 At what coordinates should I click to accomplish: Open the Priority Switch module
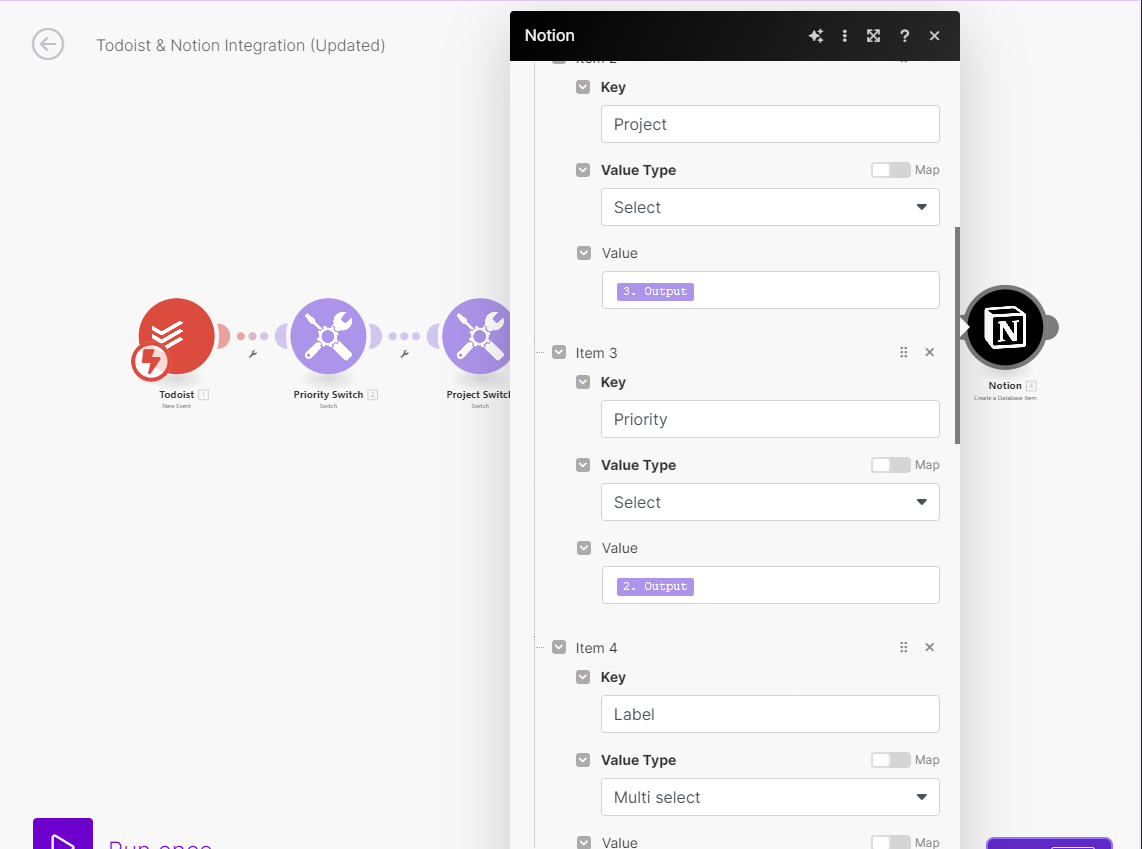point(328,336)
